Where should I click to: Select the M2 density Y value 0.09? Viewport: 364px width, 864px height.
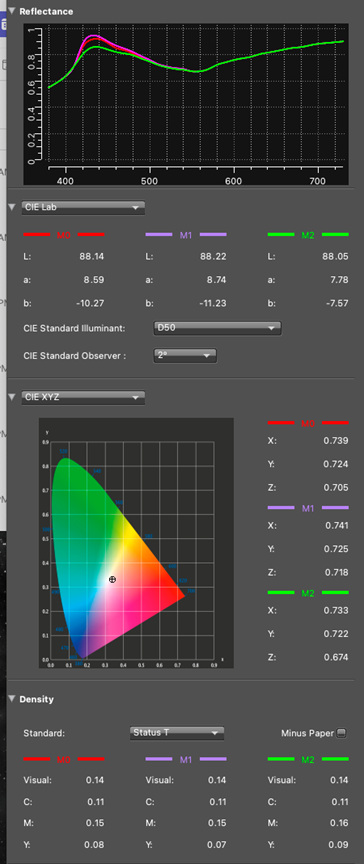click(339, 844)
